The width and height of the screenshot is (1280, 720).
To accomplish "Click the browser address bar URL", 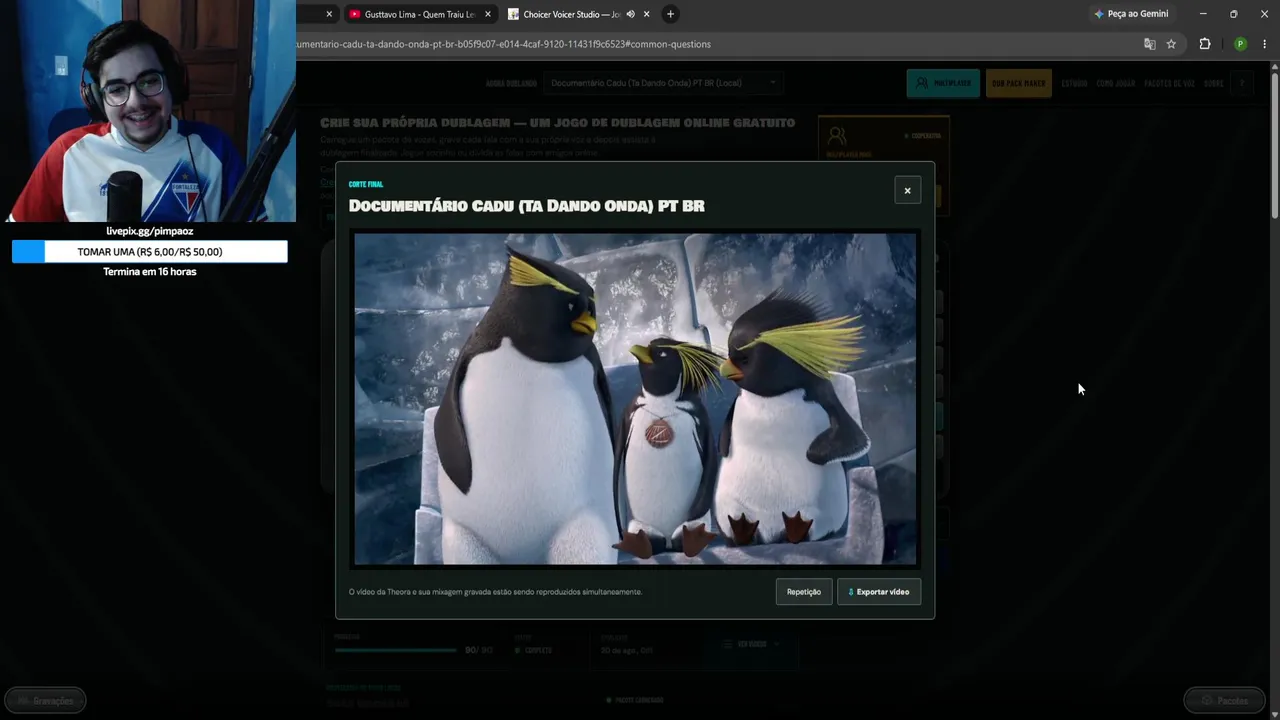I will coord(504,44).
